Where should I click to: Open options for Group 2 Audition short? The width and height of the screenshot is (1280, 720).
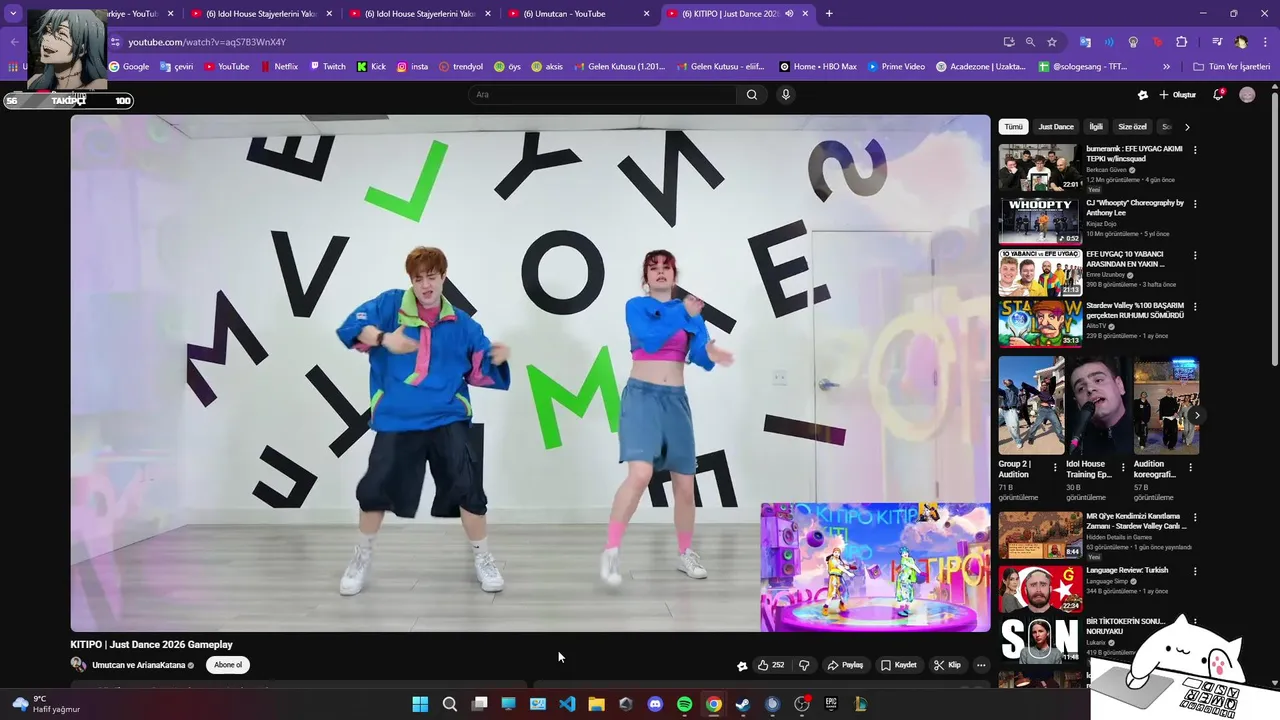click(1055, 467)
